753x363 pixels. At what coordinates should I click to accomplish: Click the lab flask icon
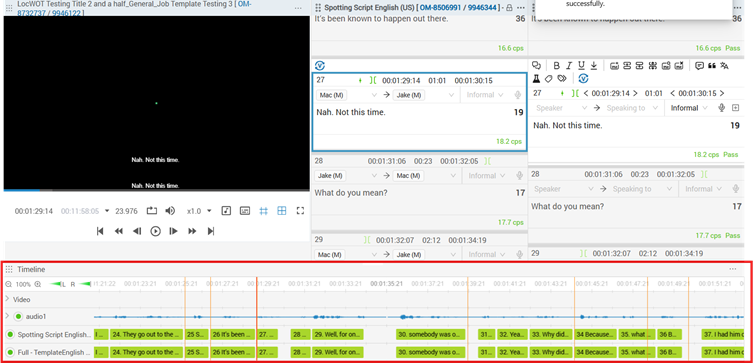pos(536,78)
